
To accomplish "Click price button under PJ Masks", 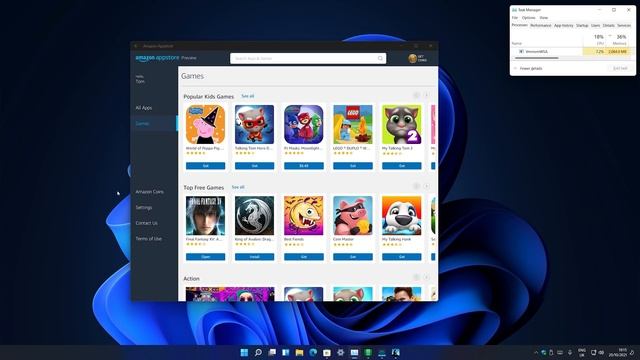I will (x=304, y=166).
